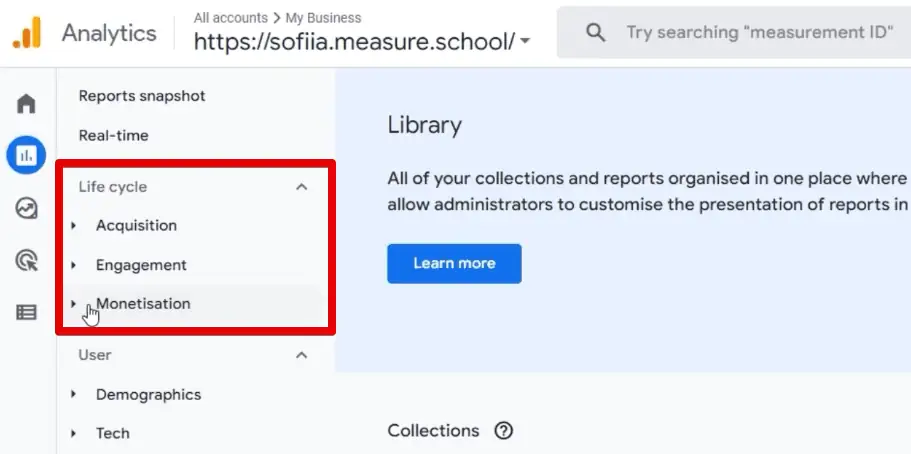Viewport: 911px width, 454px height.
Task: Collapse the Life cycle section
Action: tap(301, 187)
